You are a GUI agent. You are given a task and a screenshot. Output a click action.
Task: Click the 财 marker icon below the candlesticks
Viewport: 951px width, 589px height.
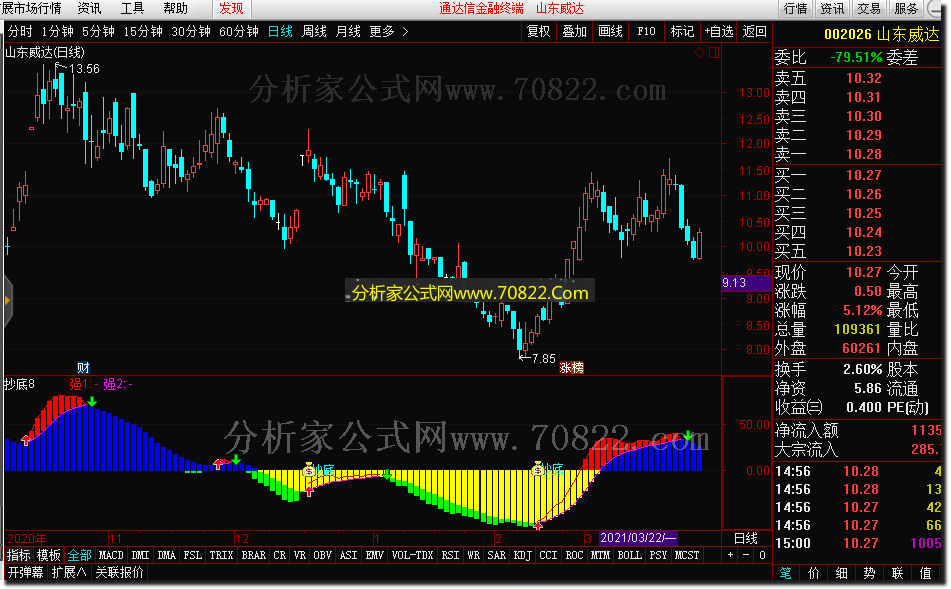[83, 367]
